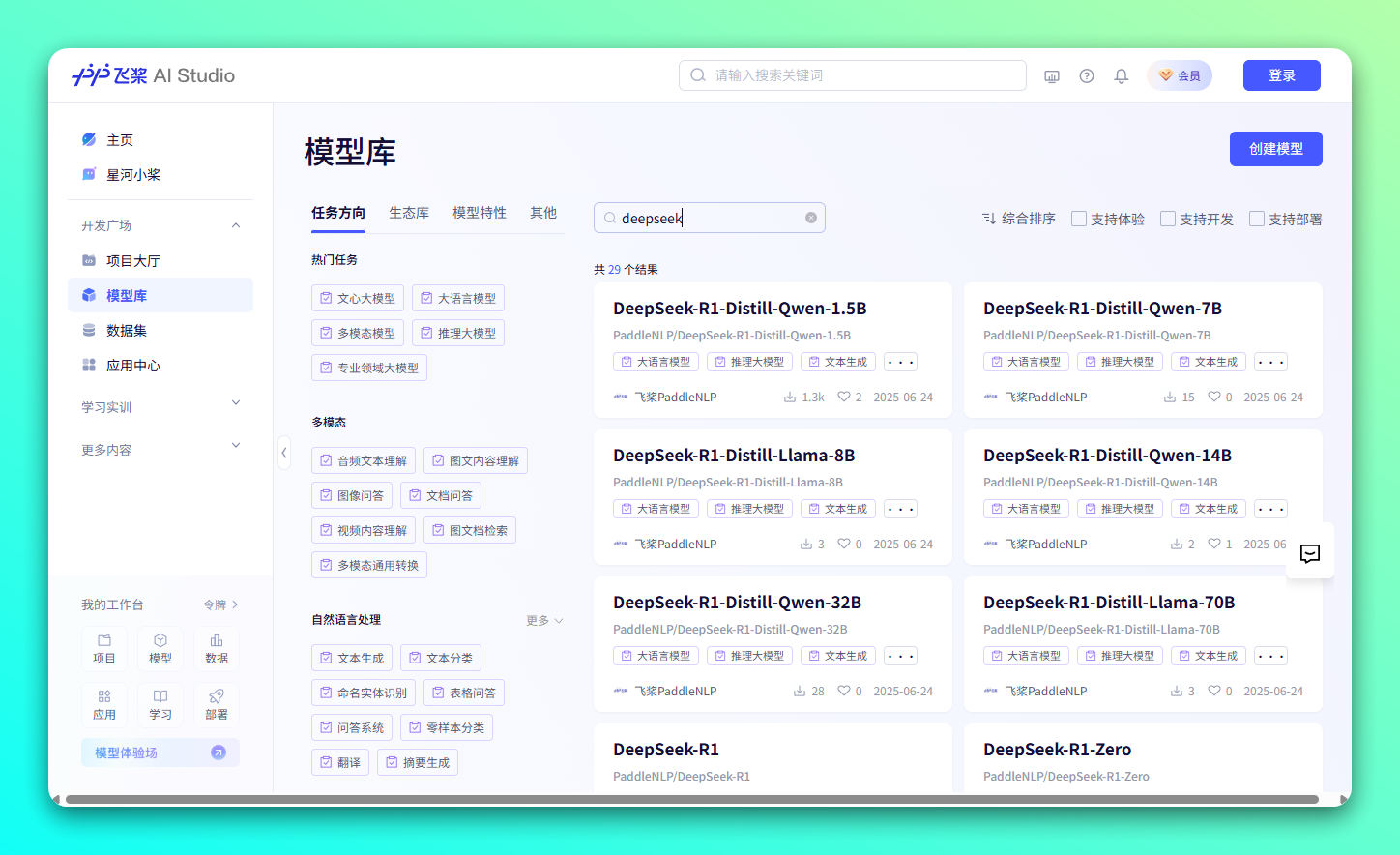1400x855 pixels.
Task: Click the PaddlePaddle AI Studio logo
Action: click(154, 75)
